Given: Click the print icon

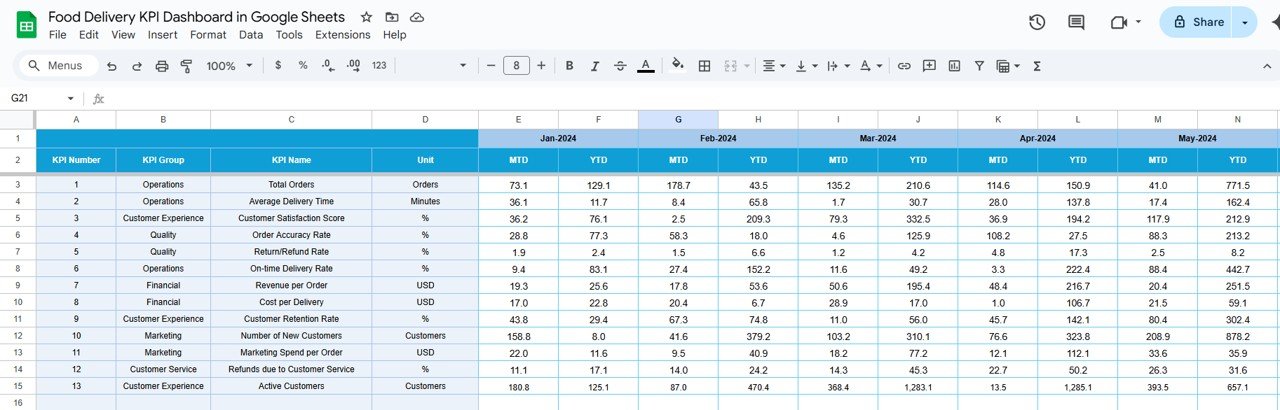Looking at the screenshot, I should coord(162,66).
